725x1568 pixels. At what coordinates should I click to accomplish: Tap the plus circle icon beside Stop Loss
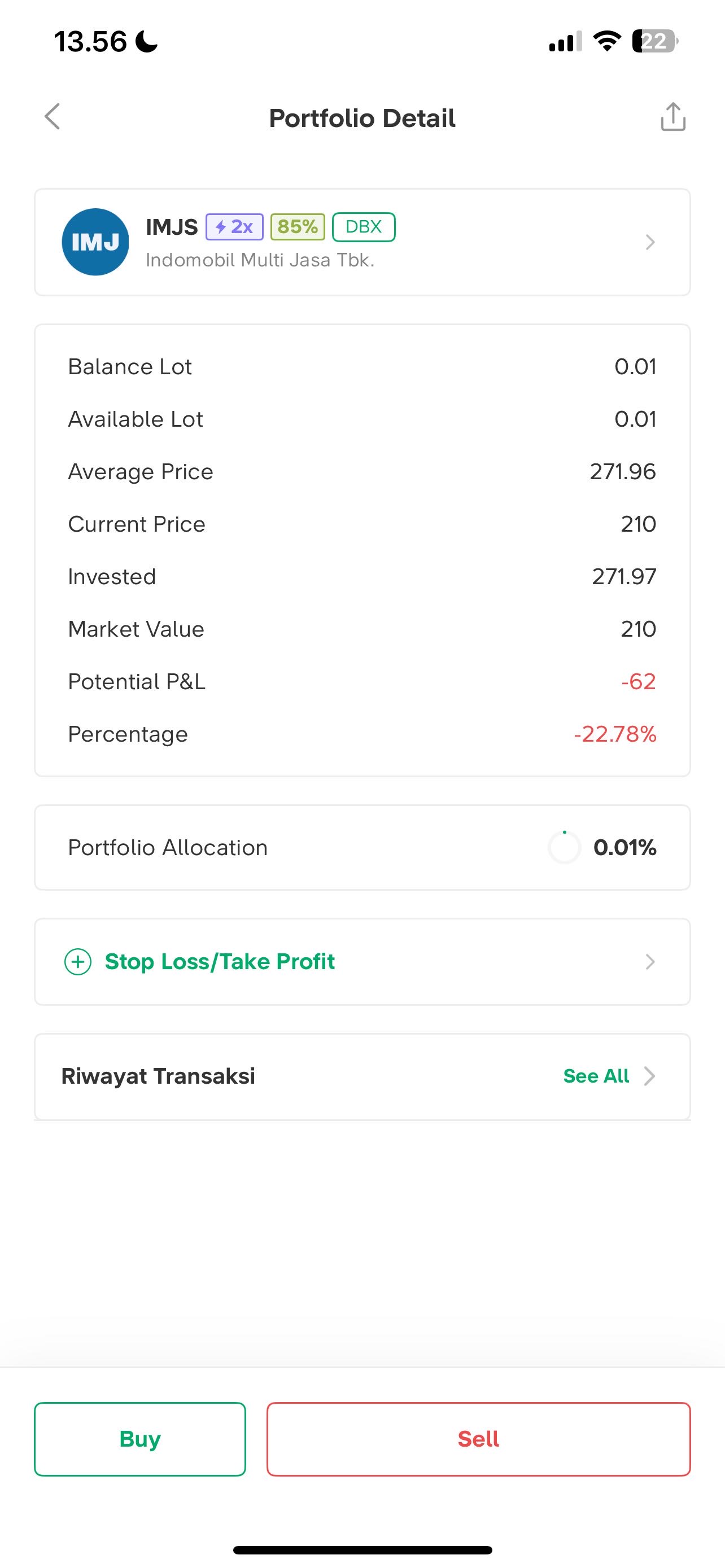(78, 962)
